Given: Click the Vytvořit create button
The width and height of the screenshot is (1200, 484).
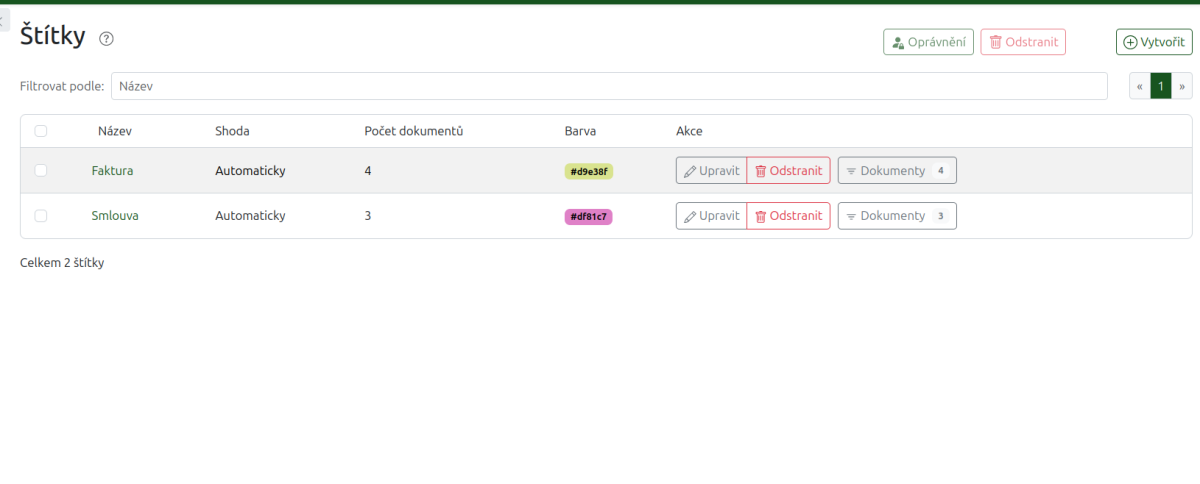Looking at the screenshot, I should coord(1155,42).
